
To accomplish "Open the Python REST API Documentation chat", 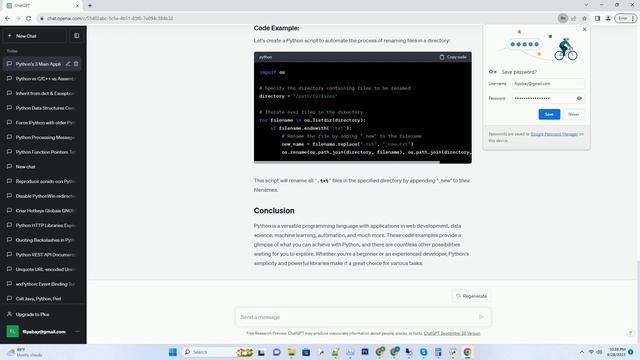I will point(42,255).
